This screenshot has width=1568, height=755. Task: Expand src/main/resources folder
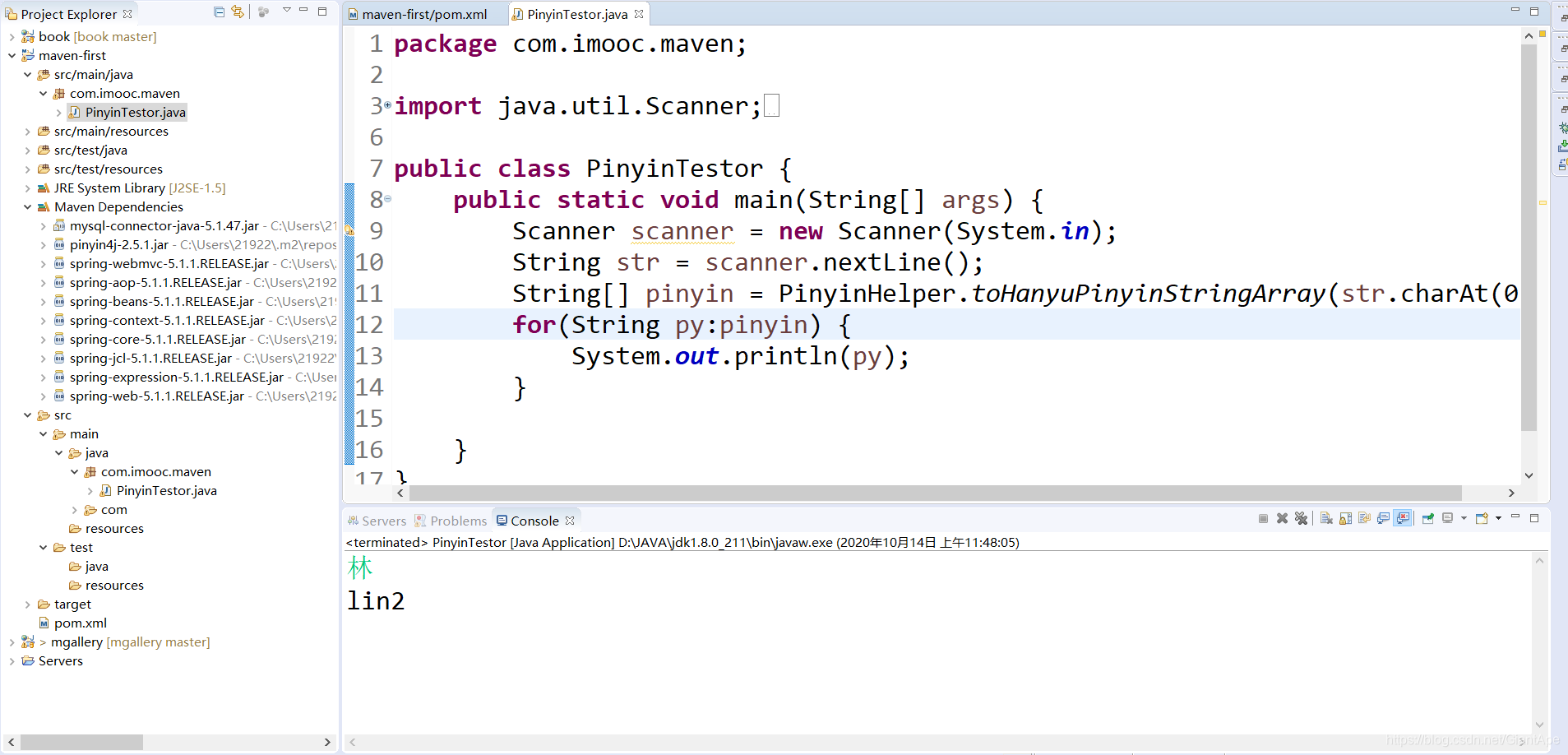click(x=27, y=131)
